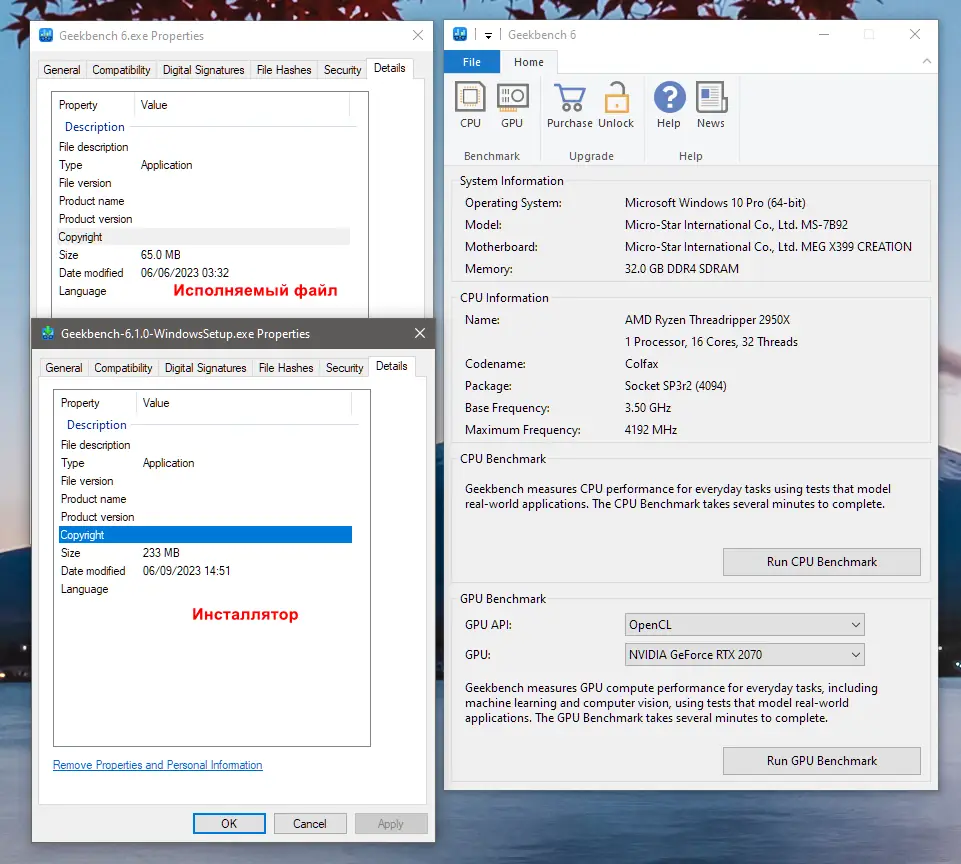The height and width of the screenshot is (864, 961).
Task: Open the quick access toolbar customize arrow
Action: pos(488,36)
